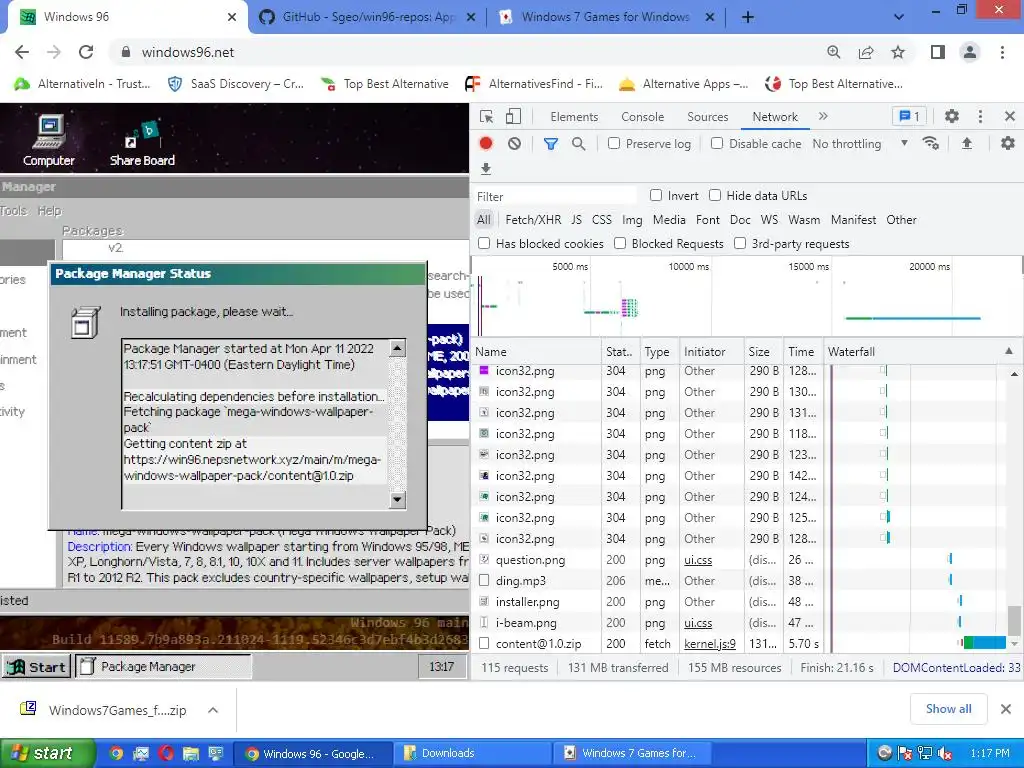Image resolution: width=1024 pixels, height=768 pixels.
Task: Click the status log scroll up arrow
Action: pyautogui.click(x=397, y=348)
